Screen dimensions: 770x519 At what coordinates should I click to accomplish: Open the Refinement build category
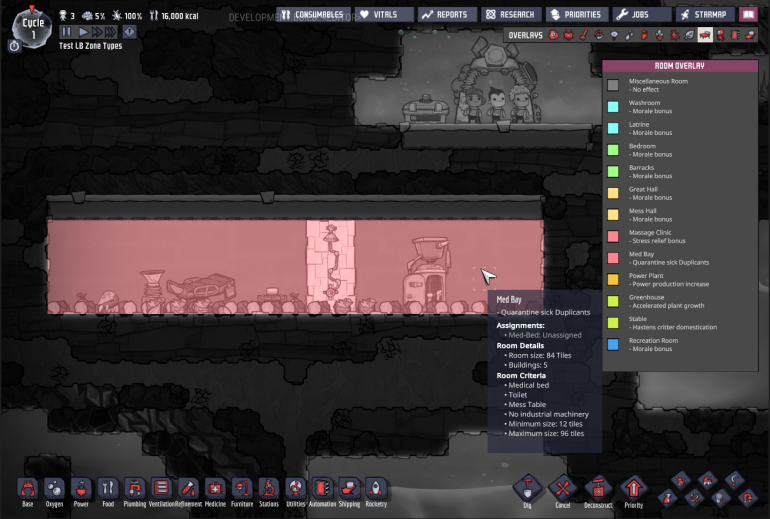click(x=188, y=489)
